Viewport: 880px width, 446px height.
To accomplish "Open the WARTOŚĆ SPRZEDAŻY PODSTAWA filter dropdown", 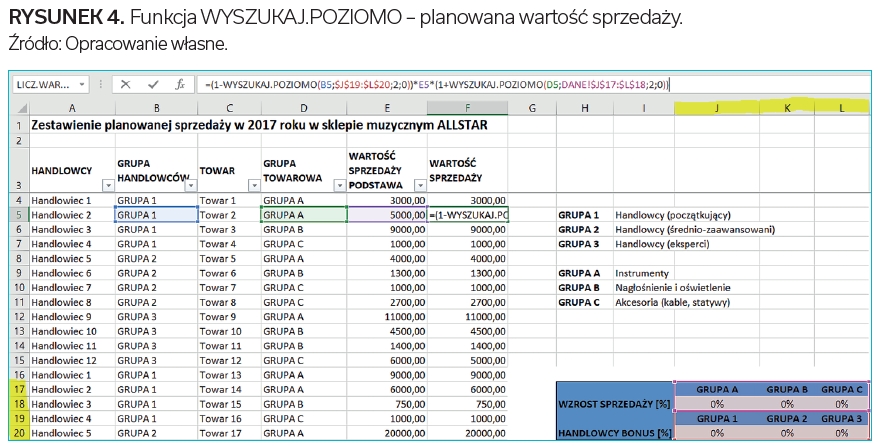I will click(418, 185).
